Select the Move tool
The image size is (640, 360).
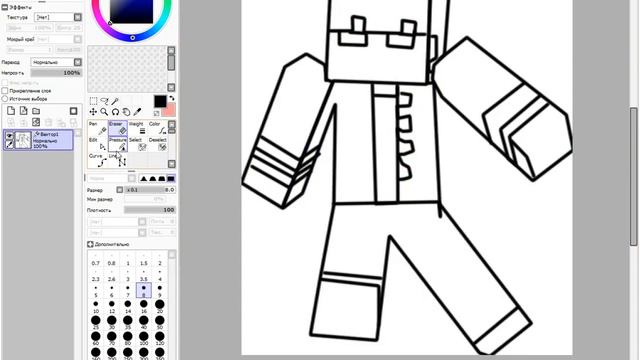pyautogui.click(x=93, y=112)
